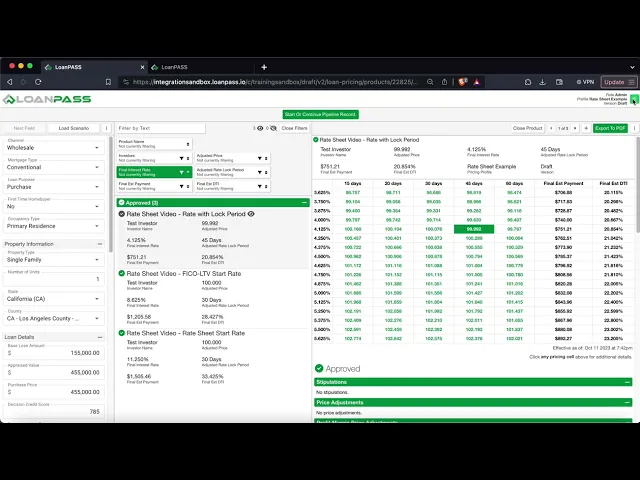This screenshot has height=480, width=640.
Task: Click the browser back arrow
Action: pos(10,82)
